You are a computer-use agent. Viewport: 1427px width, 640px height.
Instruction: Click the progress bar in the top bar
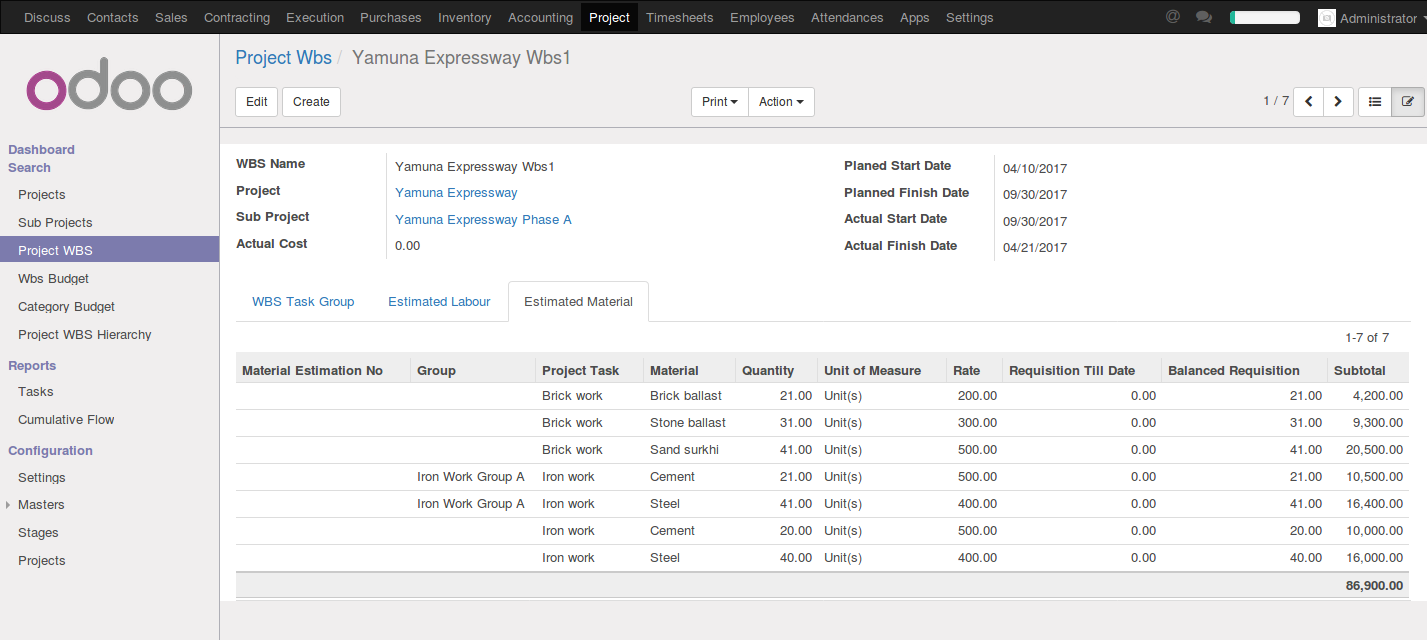coord(1264,17)
